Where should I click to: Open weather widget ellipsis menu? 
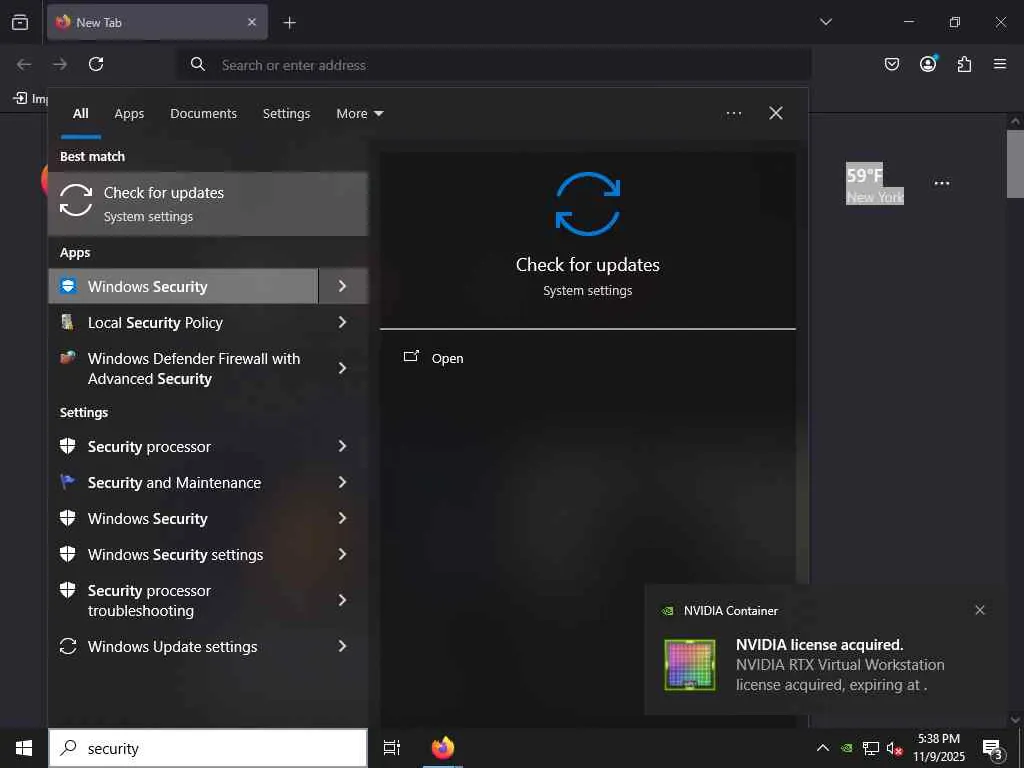[942, 184]
